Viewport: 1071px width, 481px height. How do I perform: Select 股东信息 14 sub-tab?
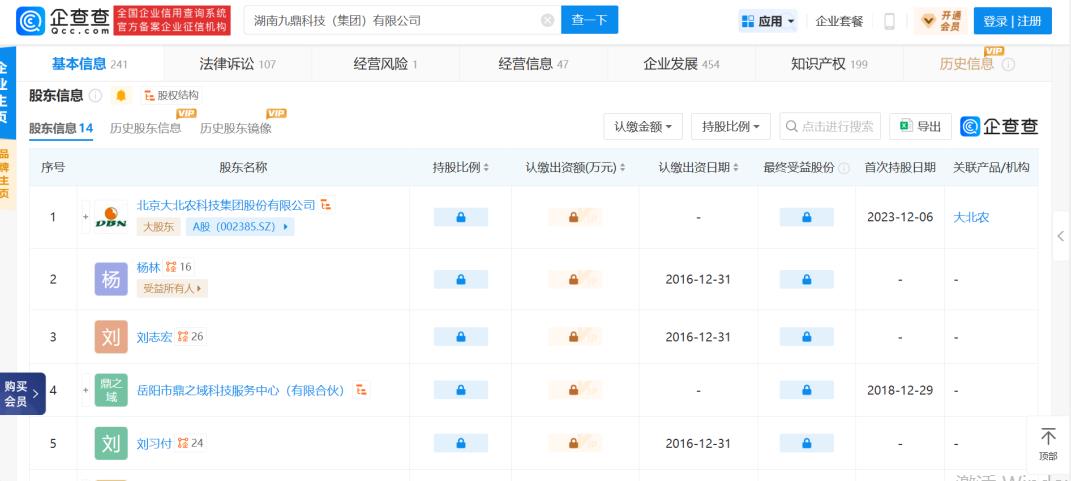[61, 128]
